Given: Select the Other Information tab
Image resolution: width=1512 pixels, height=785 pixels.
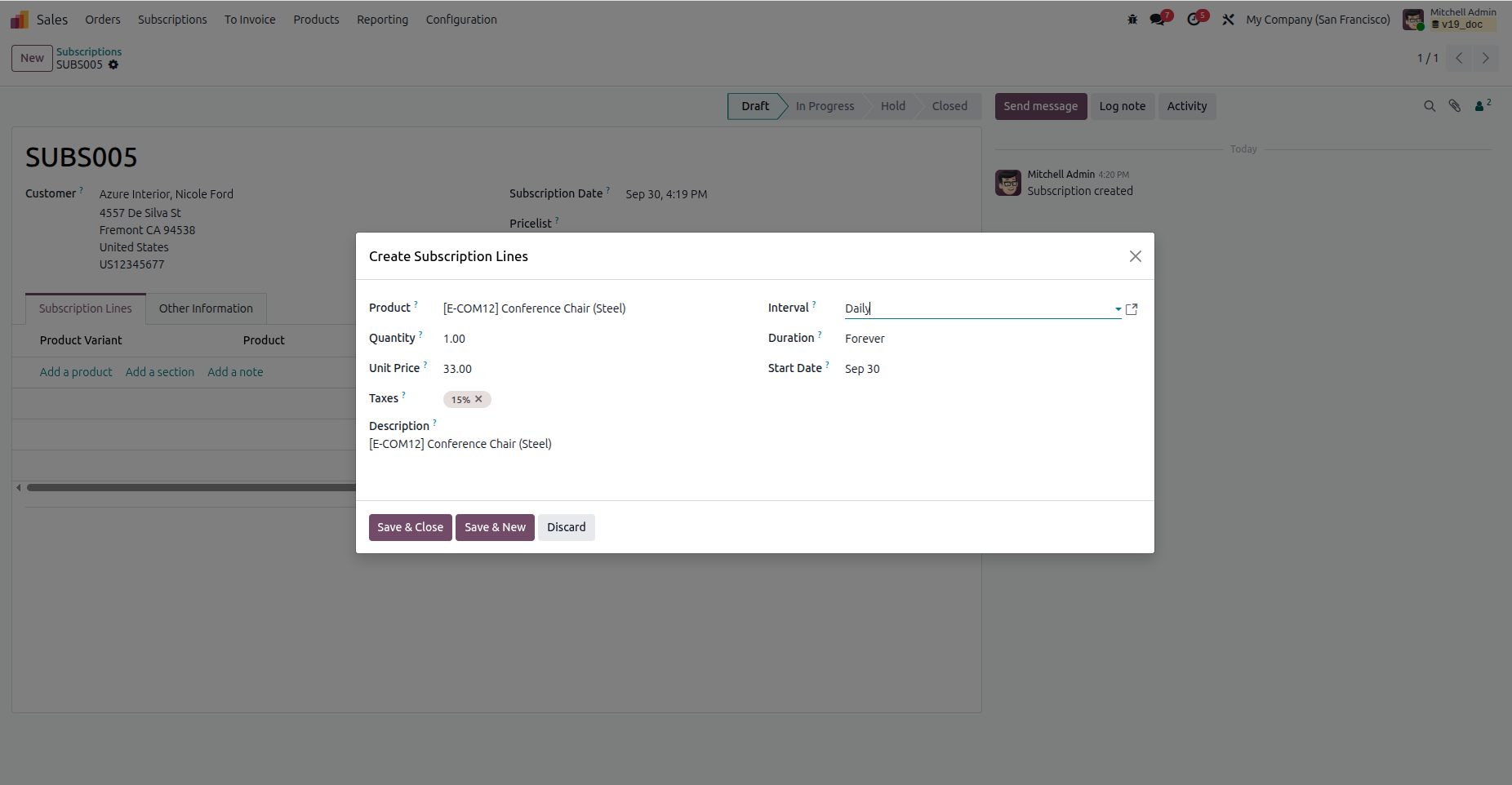Looking at the screenshot, I should click(206, 308).
